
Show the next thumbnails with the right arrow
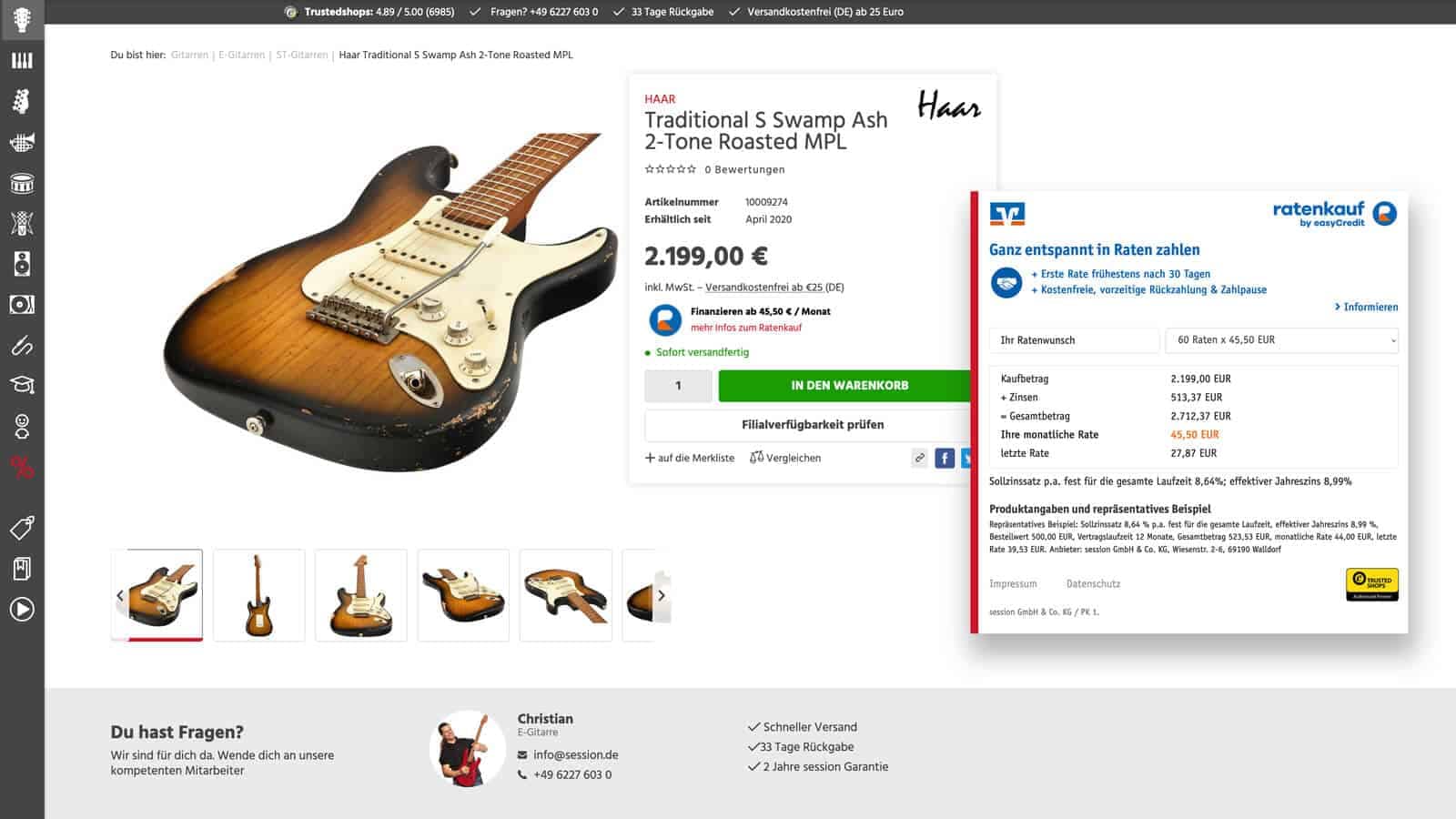[662, 595]
